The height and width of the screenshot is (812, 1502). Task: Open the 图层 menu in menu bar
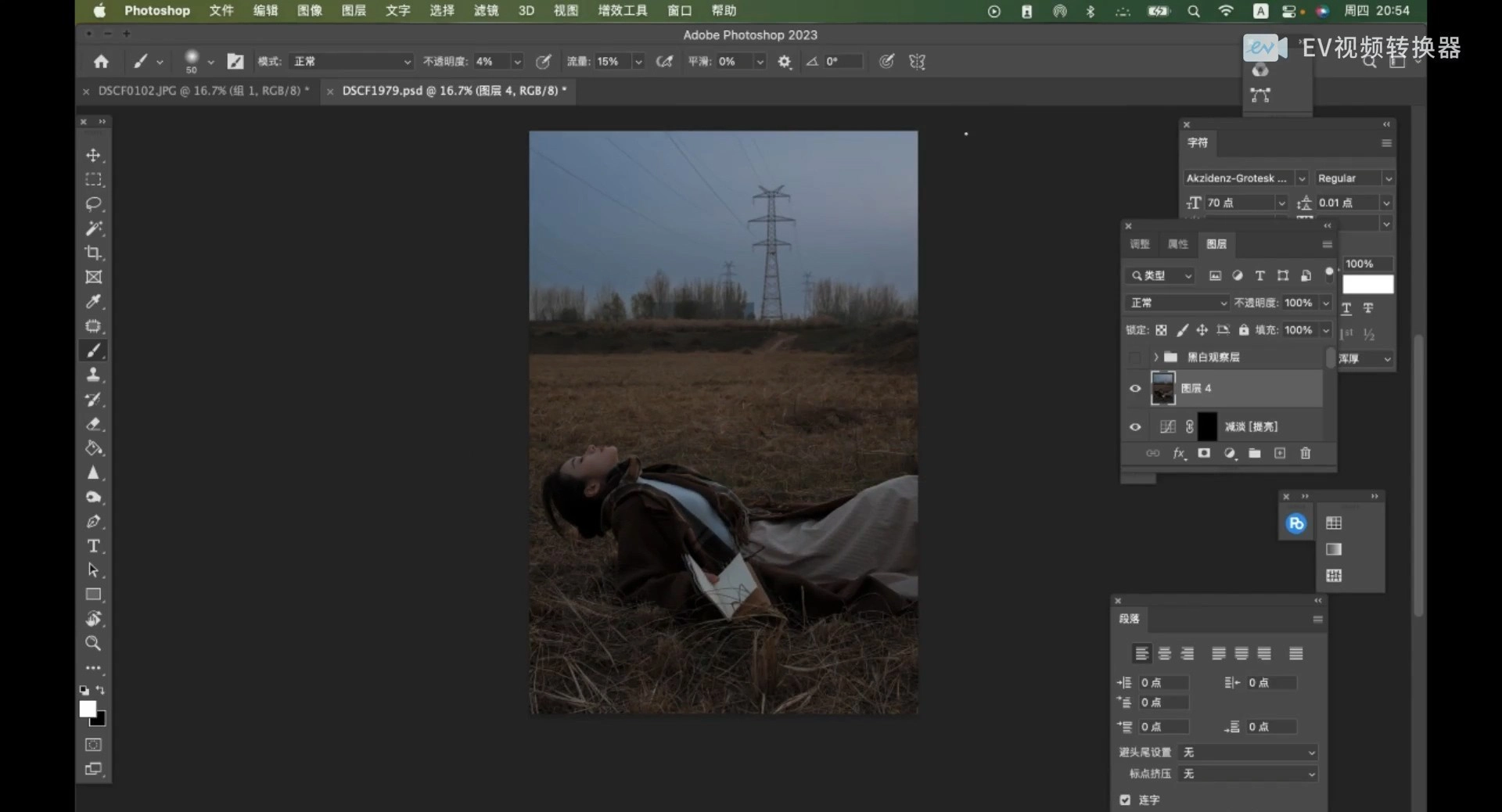coord(354,10)
